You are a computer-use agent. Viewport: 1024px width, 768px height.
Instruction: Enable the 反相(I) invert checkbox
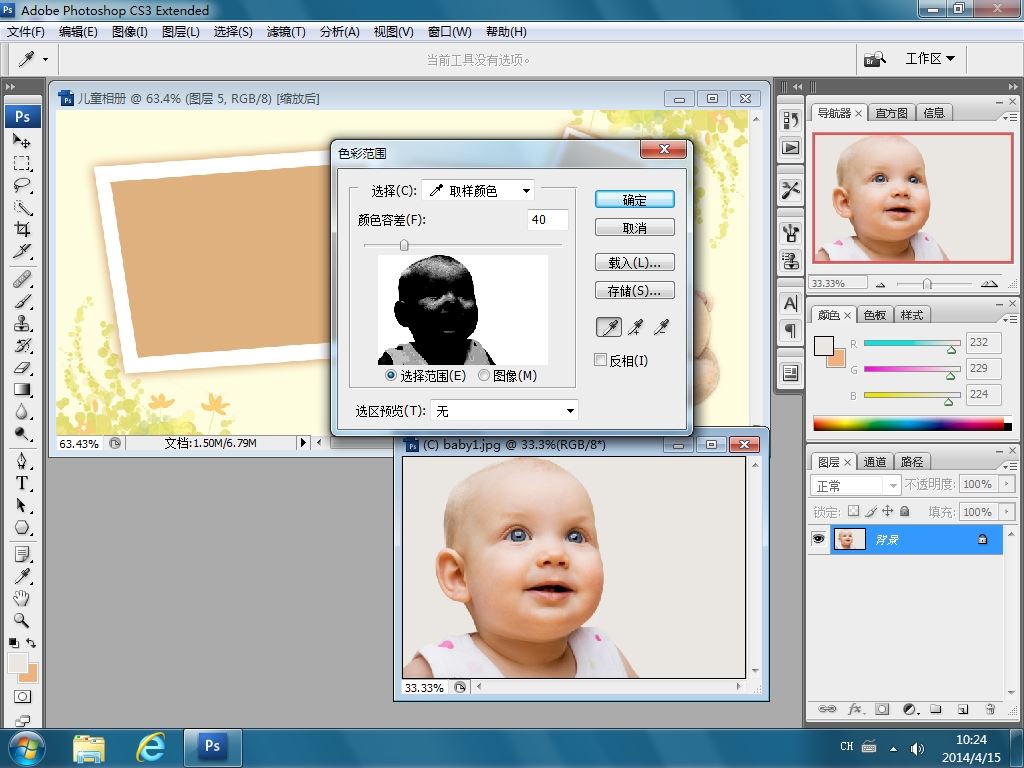tap(600, 360)
